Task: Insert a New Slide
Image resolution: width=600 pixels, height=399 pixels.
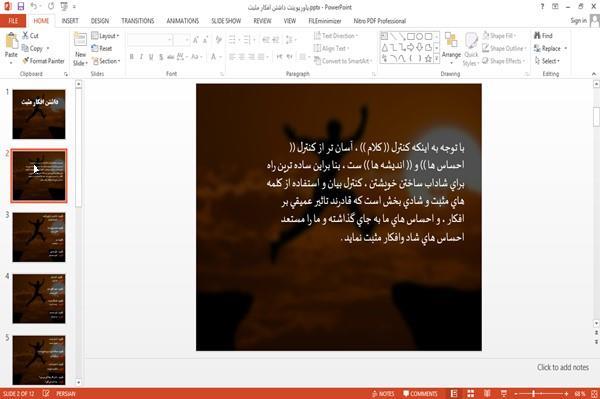Action: [80, 49]
